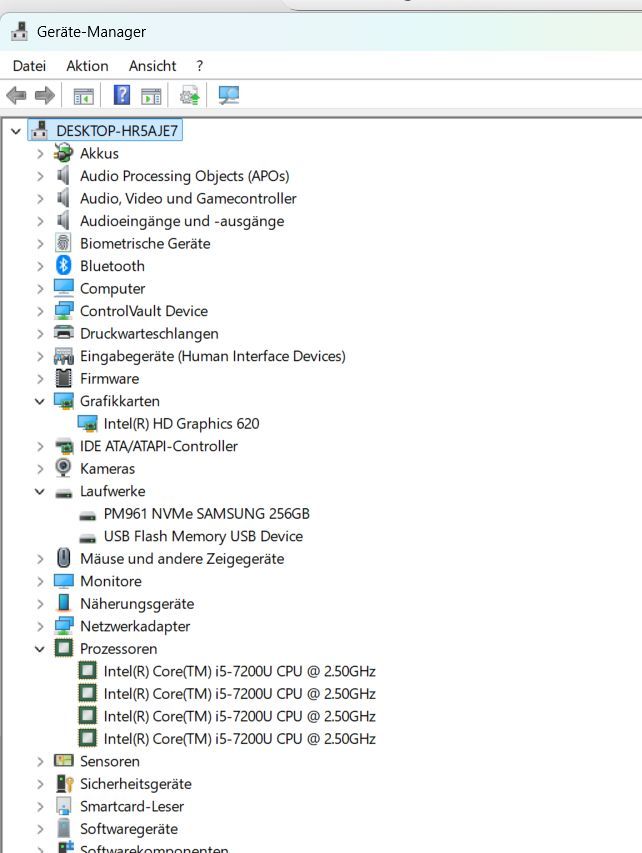Click the Kameras webcam icon

(64, 468)
